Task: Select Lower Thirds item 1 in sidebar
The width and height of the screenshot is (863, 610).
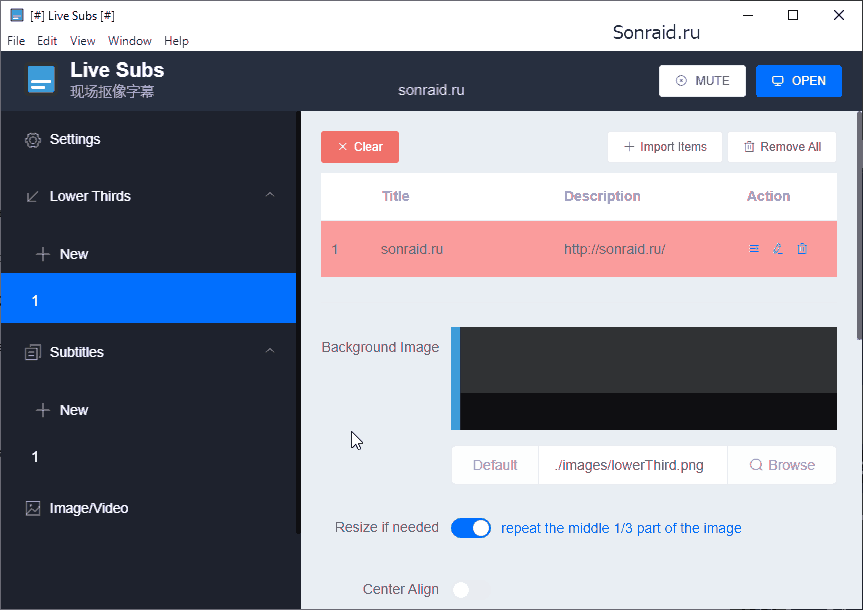Action: 149,298
